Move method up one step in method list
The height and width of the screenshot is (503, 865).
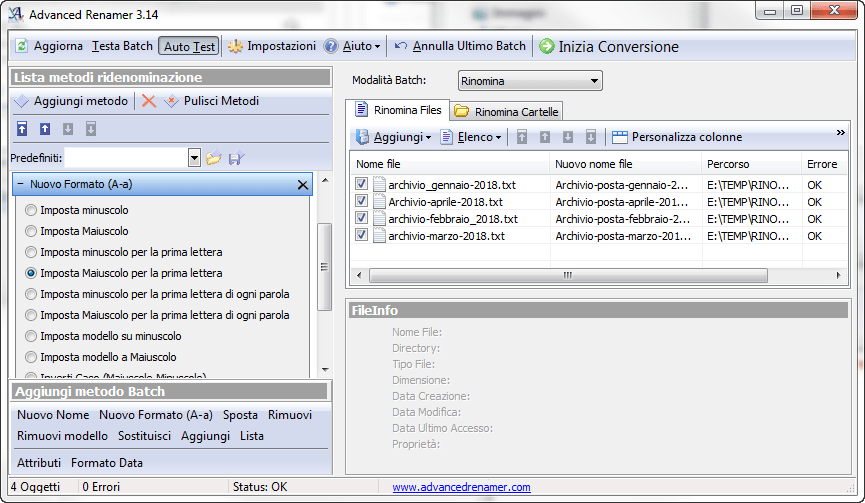45,129
